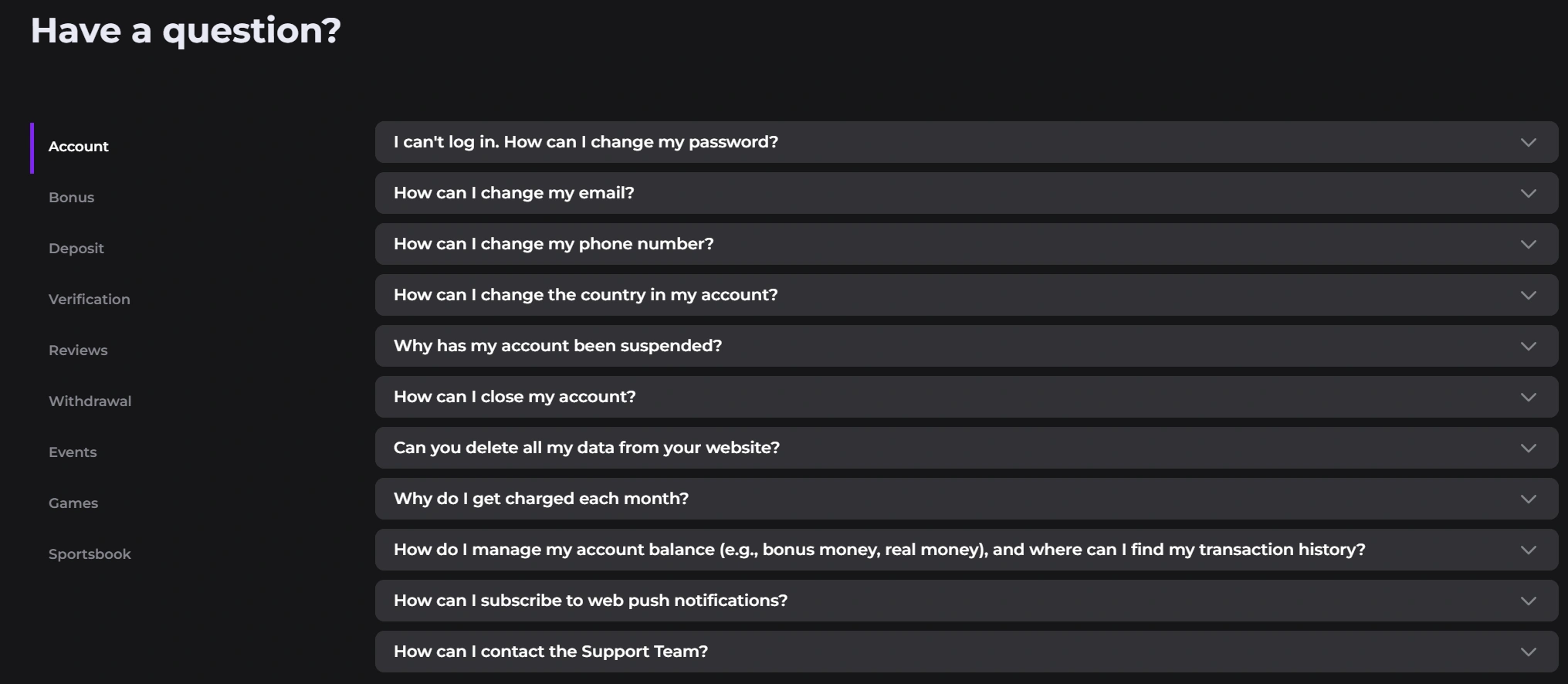Screen dimensions: 1568x684
Task: Open the Deposit section
Action: click(x=76, y=248)
